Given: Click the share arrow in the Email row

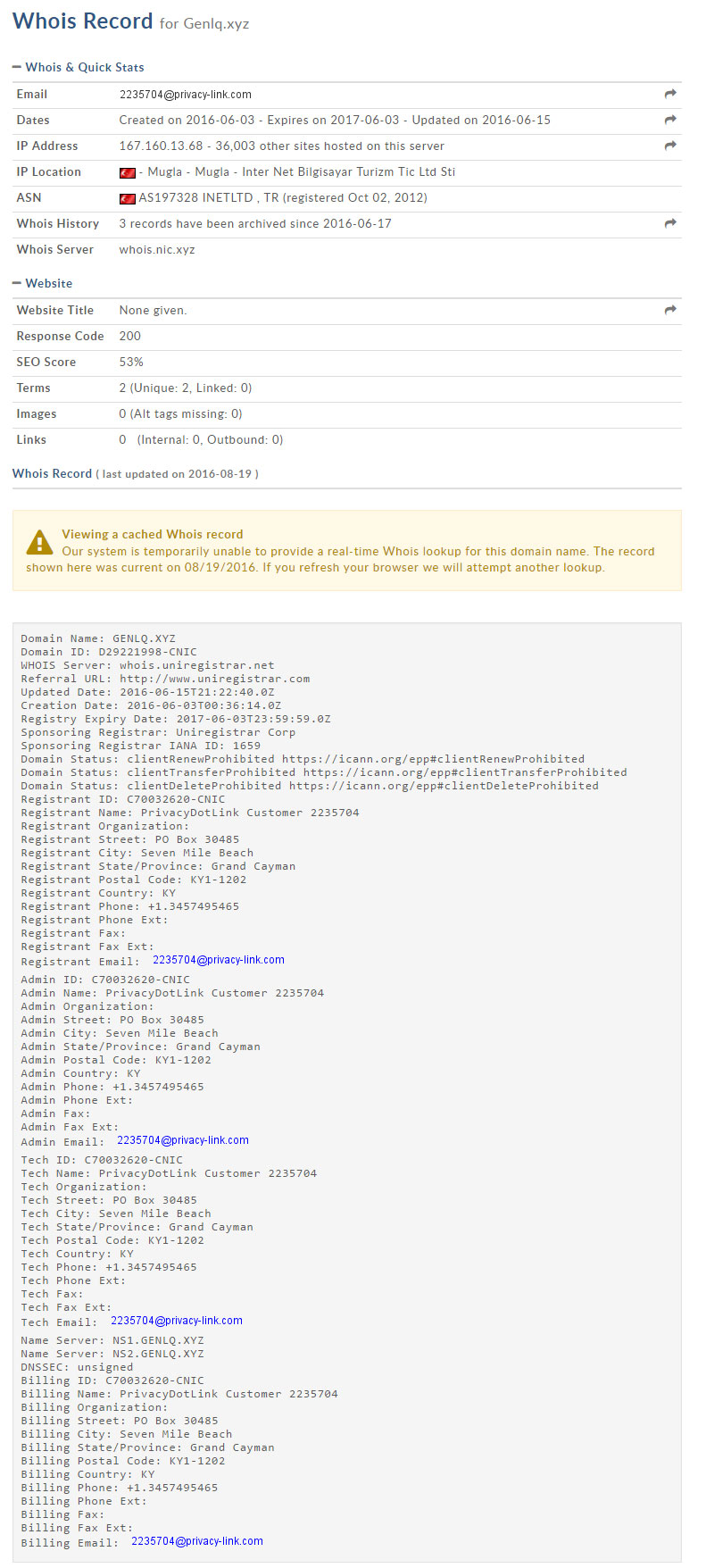Looking at the screenshot, I should point(670,94).
